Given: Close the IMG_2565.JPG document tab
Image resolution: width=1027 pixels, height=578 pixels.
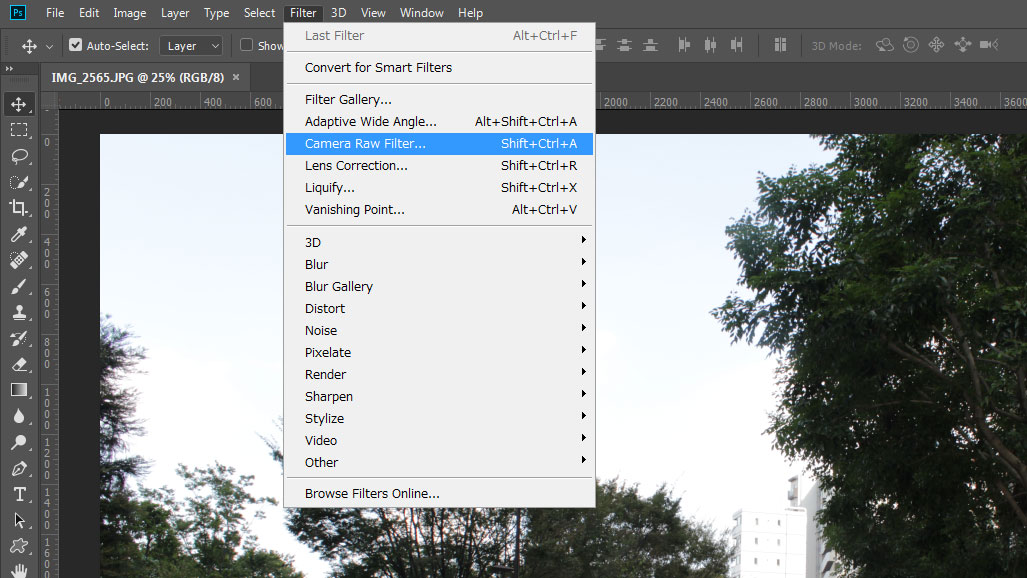Looking at the screenshot, I should point(236,77).
